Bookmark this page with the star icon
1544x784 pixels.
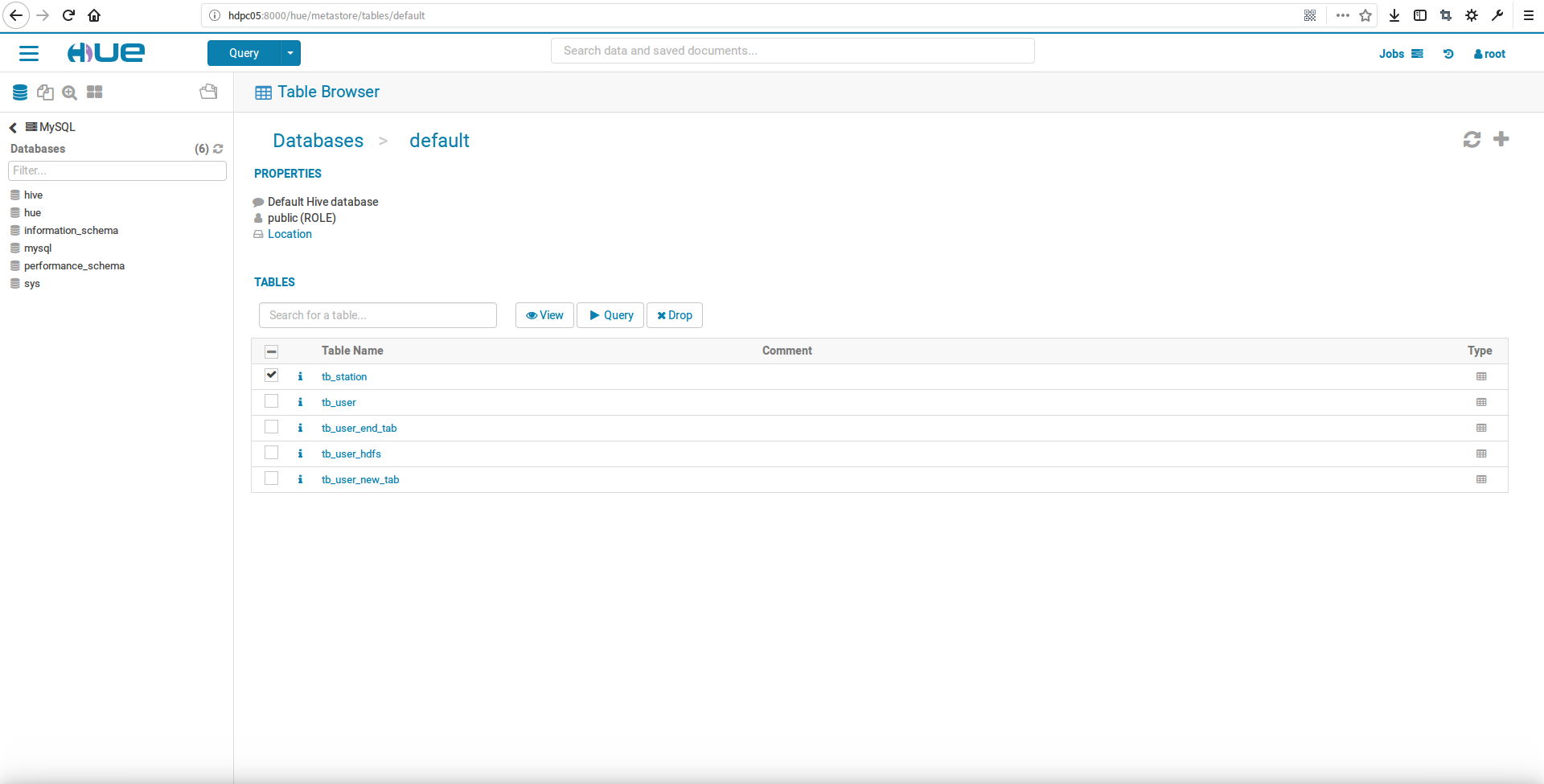pos(1365,15)
